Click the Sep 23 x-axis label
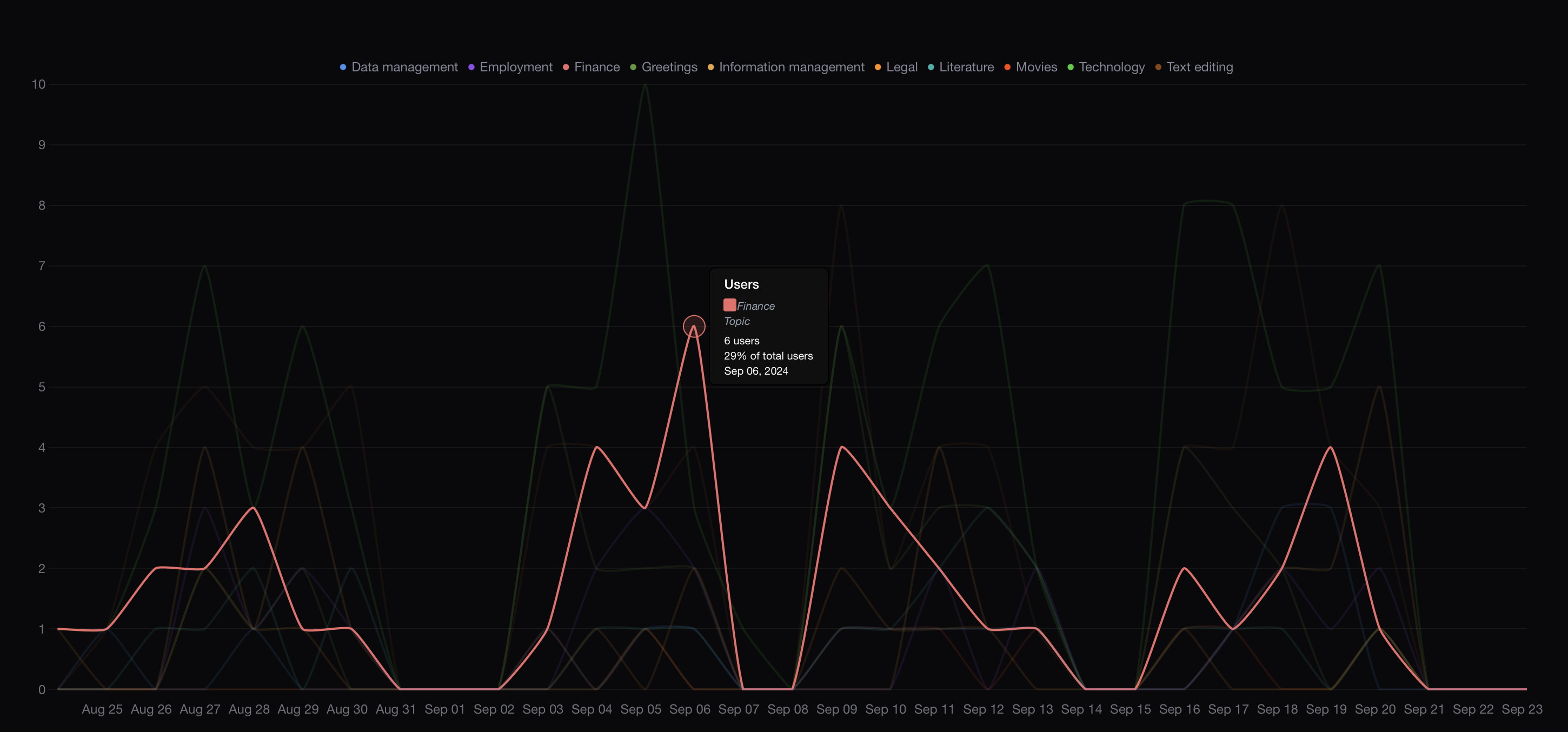Screen dimensions: 1568x732 [x=1522, y=709]
